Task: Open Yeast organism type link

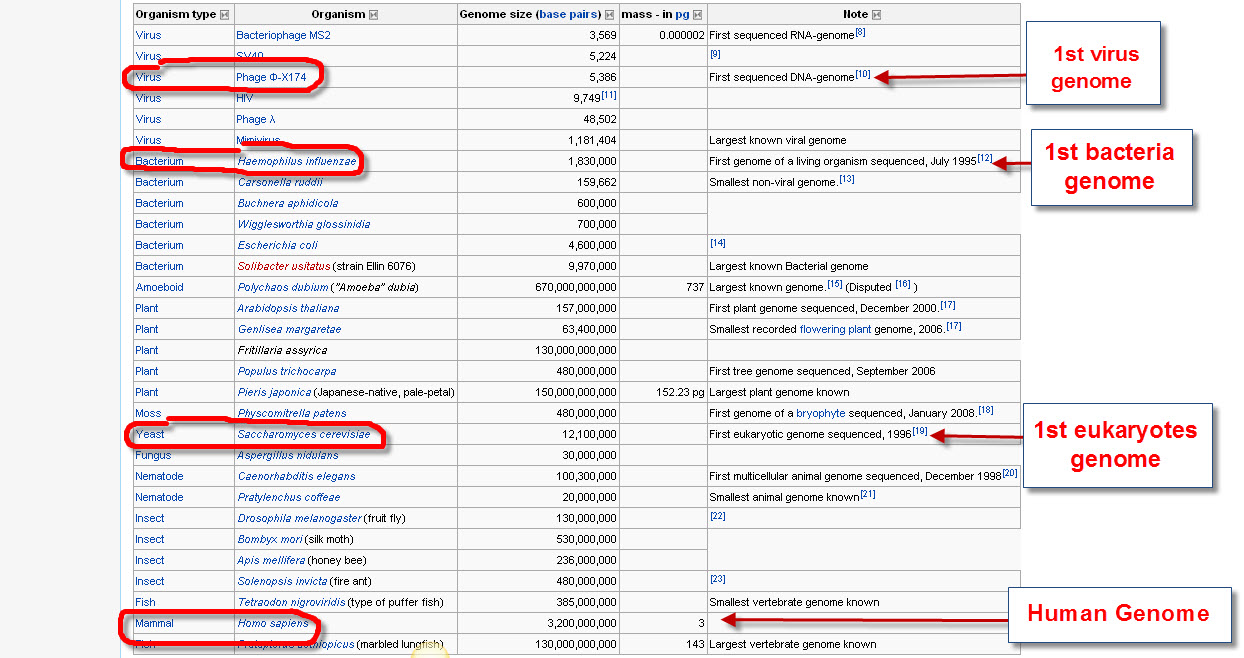Action: point(150,434)
